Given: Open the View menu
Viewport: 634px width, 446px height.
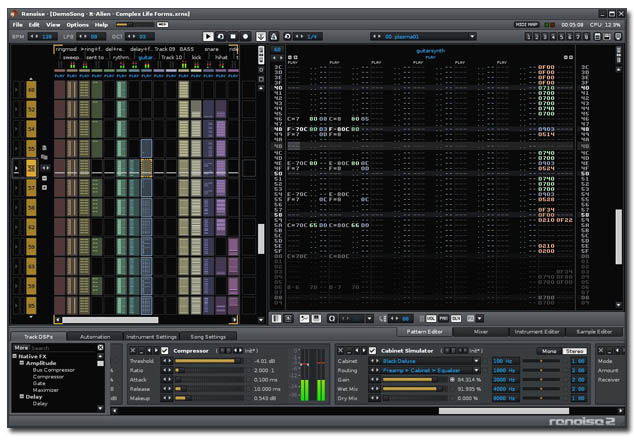Looking at the screenshot, I should 53,25.
